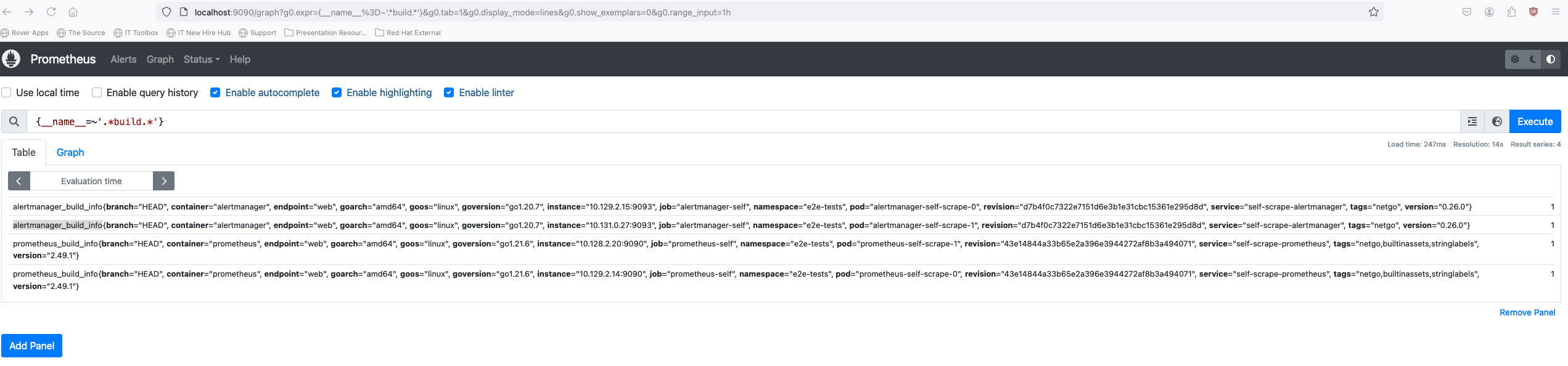Check Enable query history
Image resolution: width=1568 pixels, height=366 pixels.
(x=97, y=92)
